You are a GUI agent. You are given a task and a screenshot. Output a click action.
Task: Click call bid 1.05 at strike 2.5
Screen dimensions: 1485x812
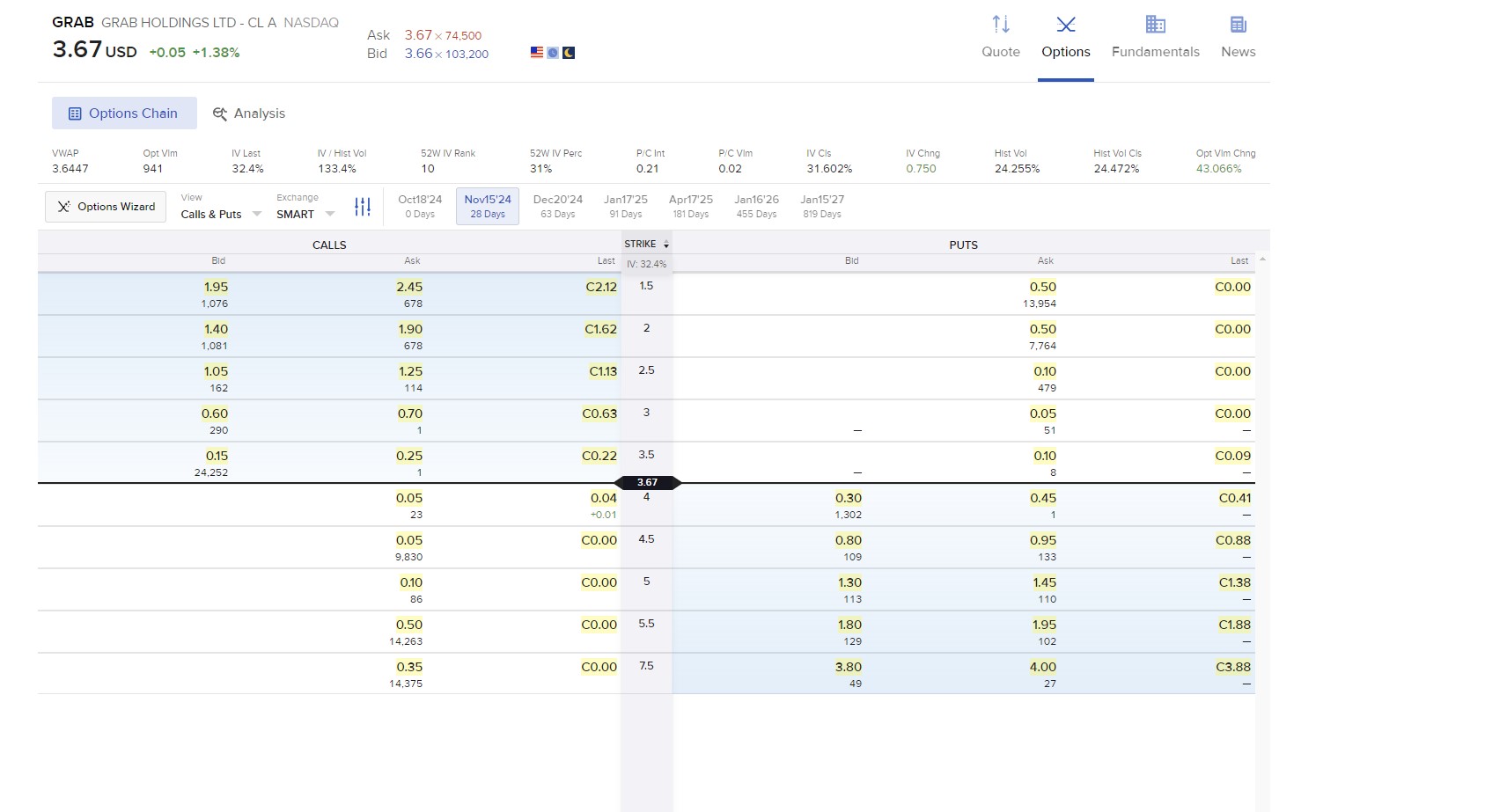(x=216, y=371)
